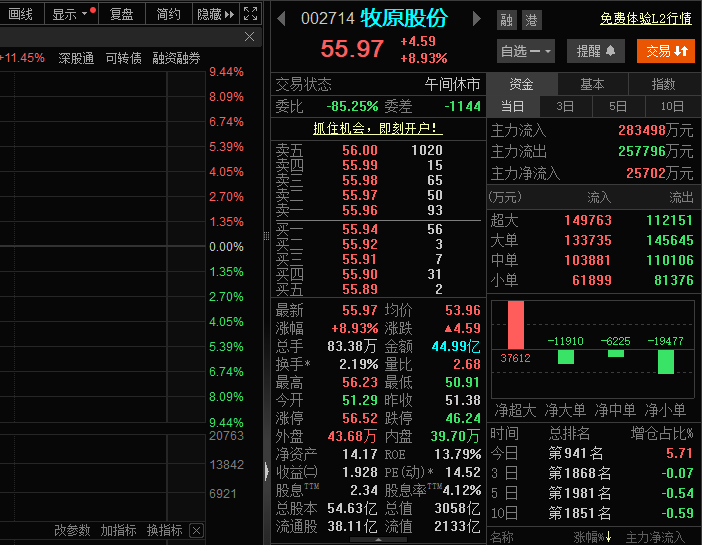Image resolution: width=702 pixels, height=545 pixels.
Task: Click the 买一 price 55.94
Action: coord(360,229)
